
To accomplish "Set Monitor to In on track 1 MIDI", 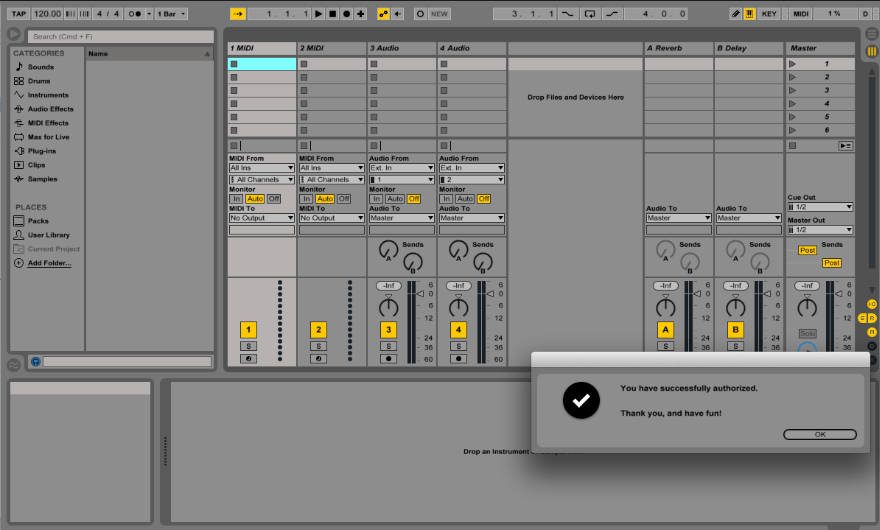I will point(236,199).
